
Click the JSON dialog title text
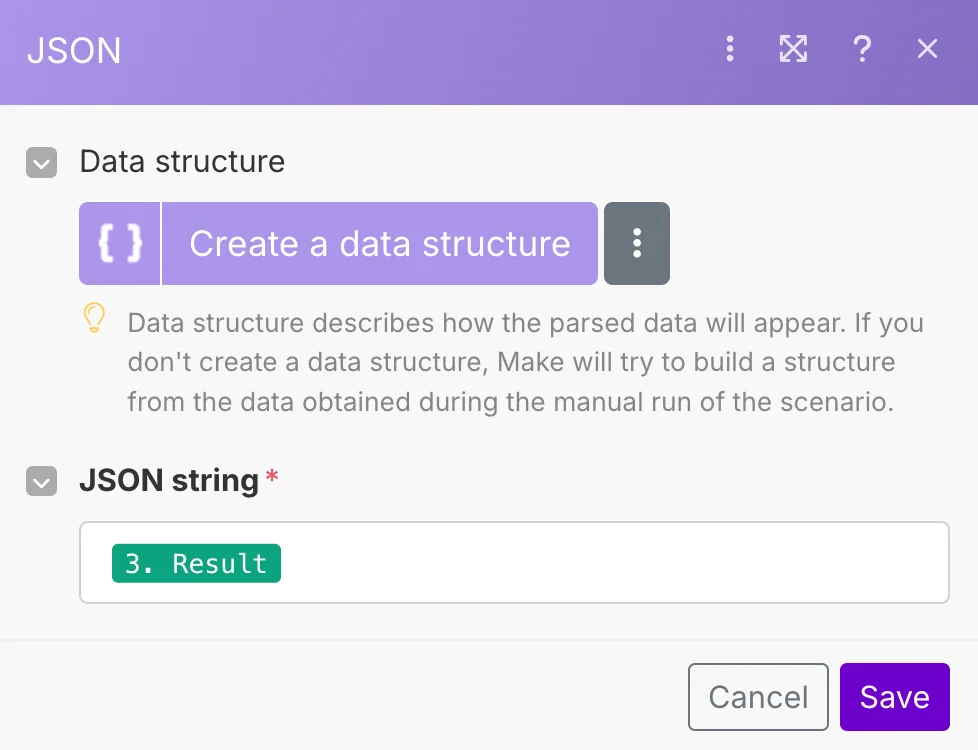[x=74, y=50]
